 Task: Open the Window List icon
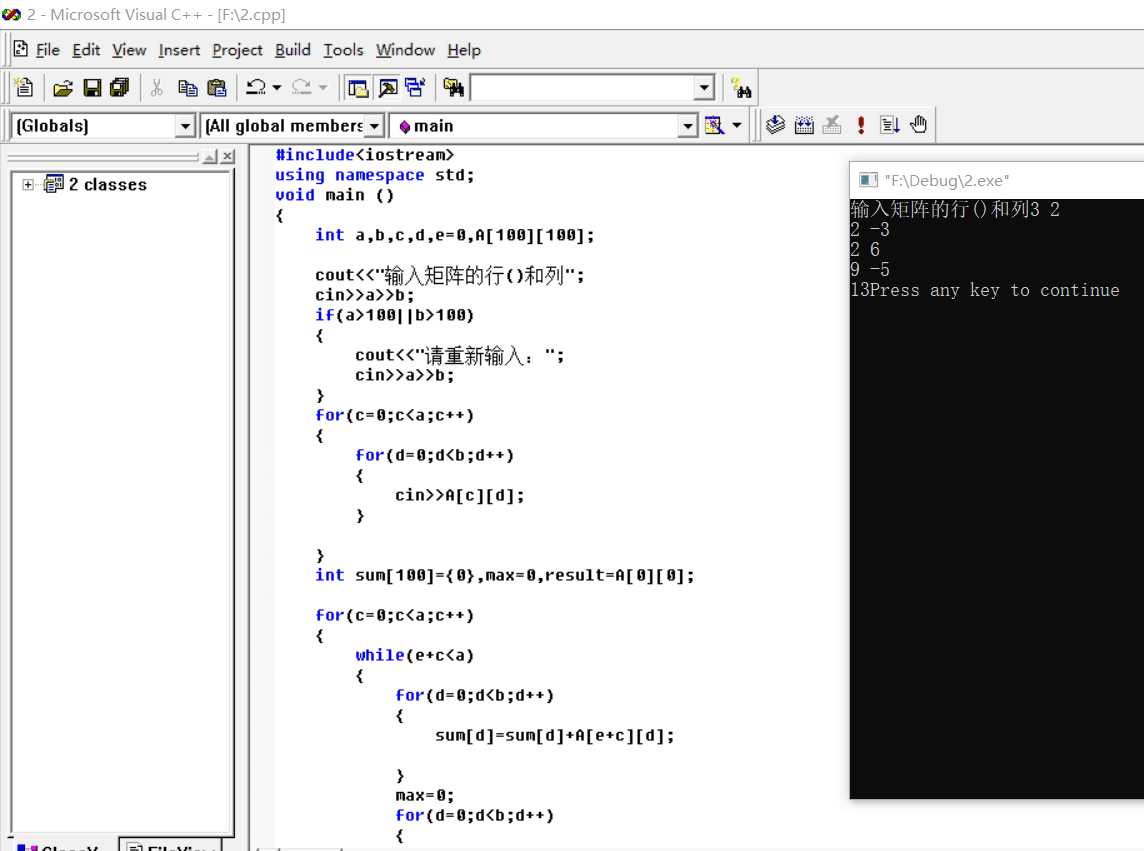pos(415,88)
